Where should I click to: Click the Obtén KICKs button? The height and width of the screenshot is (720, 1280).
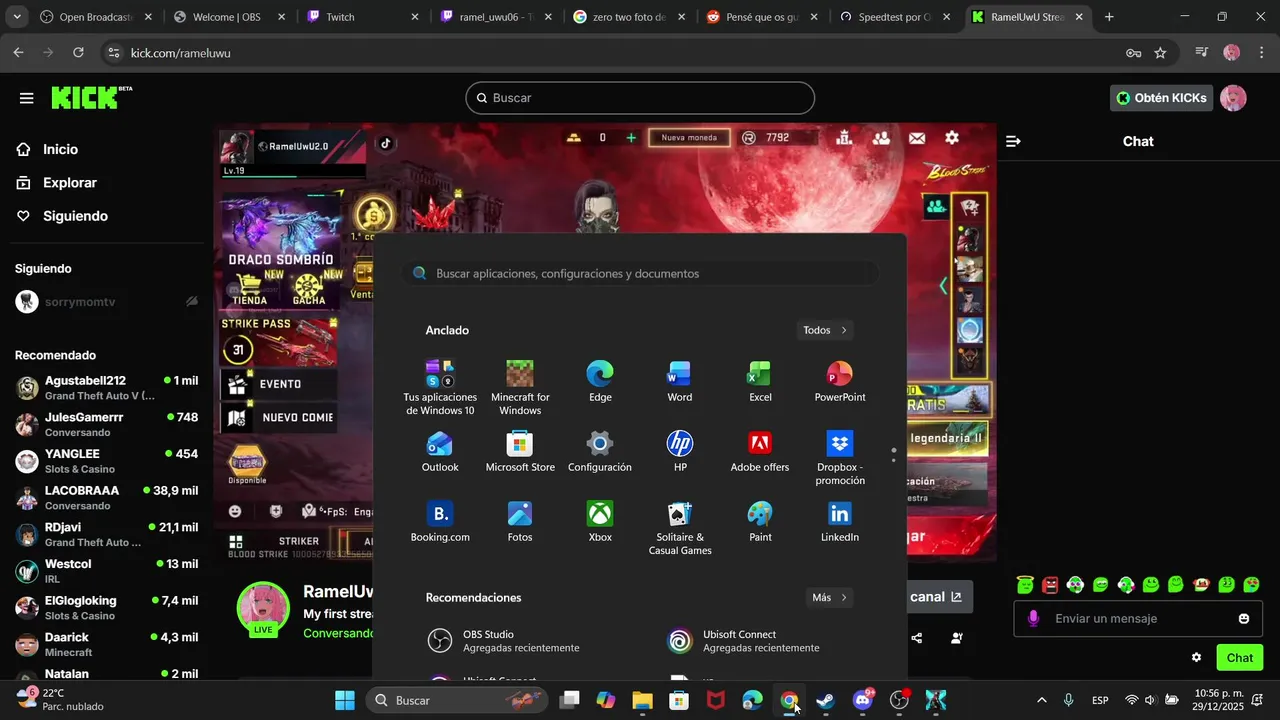tap(1161, 98)
